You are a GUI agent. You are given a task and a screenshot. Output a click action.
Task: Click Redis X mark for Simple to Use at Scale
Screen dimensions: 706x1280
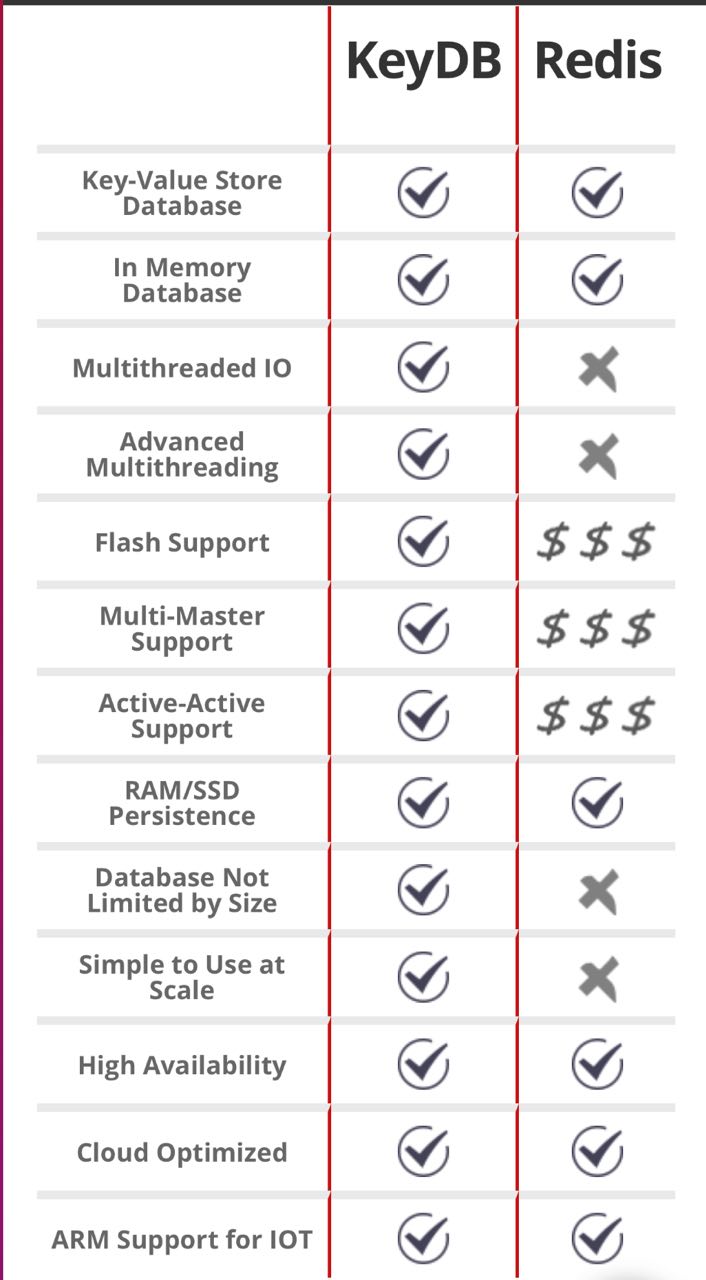pos(598,978)
